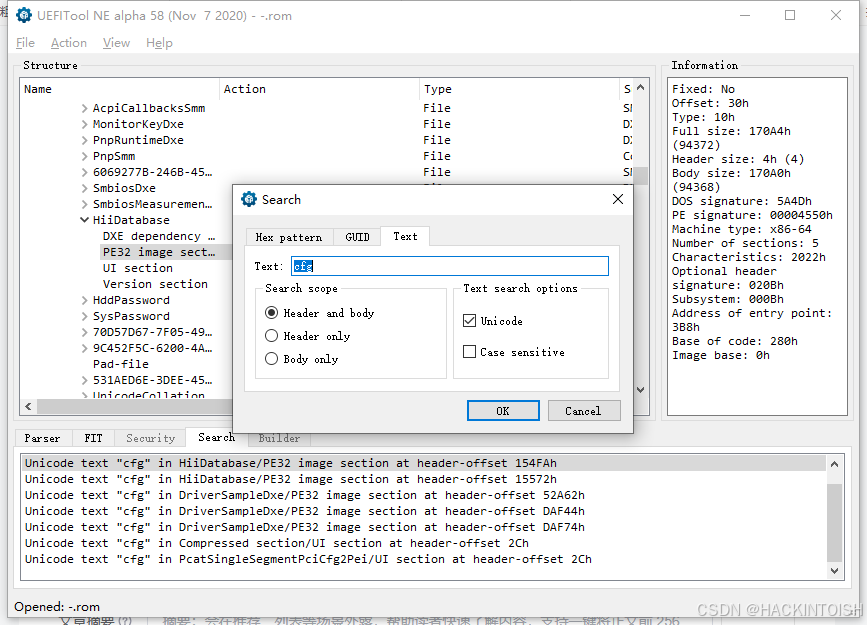Viewport: 867px width, 625px height.
Task: Expand the 70D57D67-7F05-49 node
Action: [85, 332]
